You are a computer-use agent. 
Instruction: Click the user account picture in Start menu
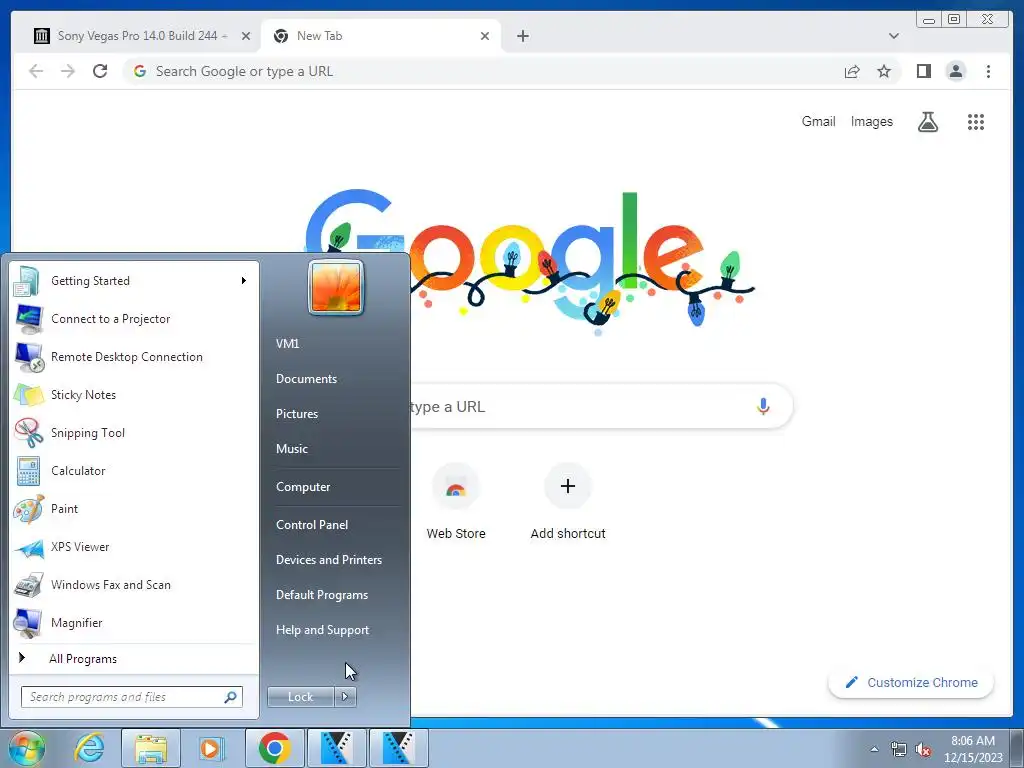click(x=336, y=287)
